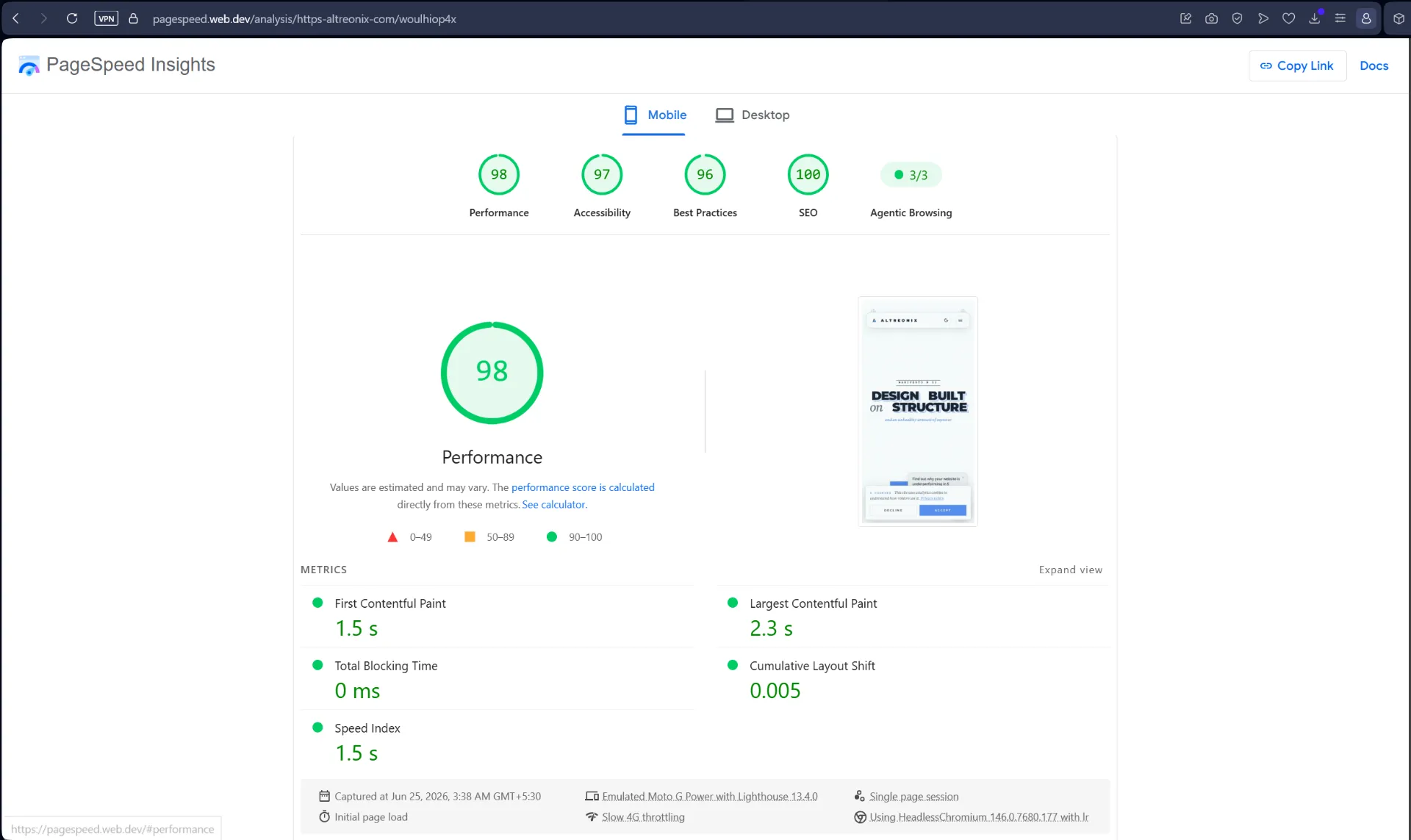Image resolution: width=1411 pixels, height=840 pixels.
Task: Open the 'See calculator' link
Action: (553, 505)
